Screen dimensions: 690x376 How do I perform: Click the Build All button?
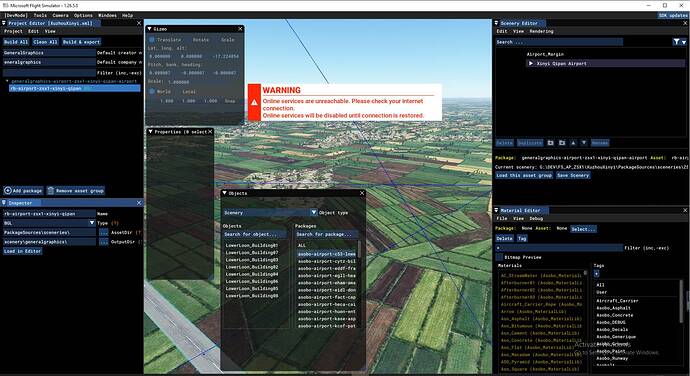[16, 42]
